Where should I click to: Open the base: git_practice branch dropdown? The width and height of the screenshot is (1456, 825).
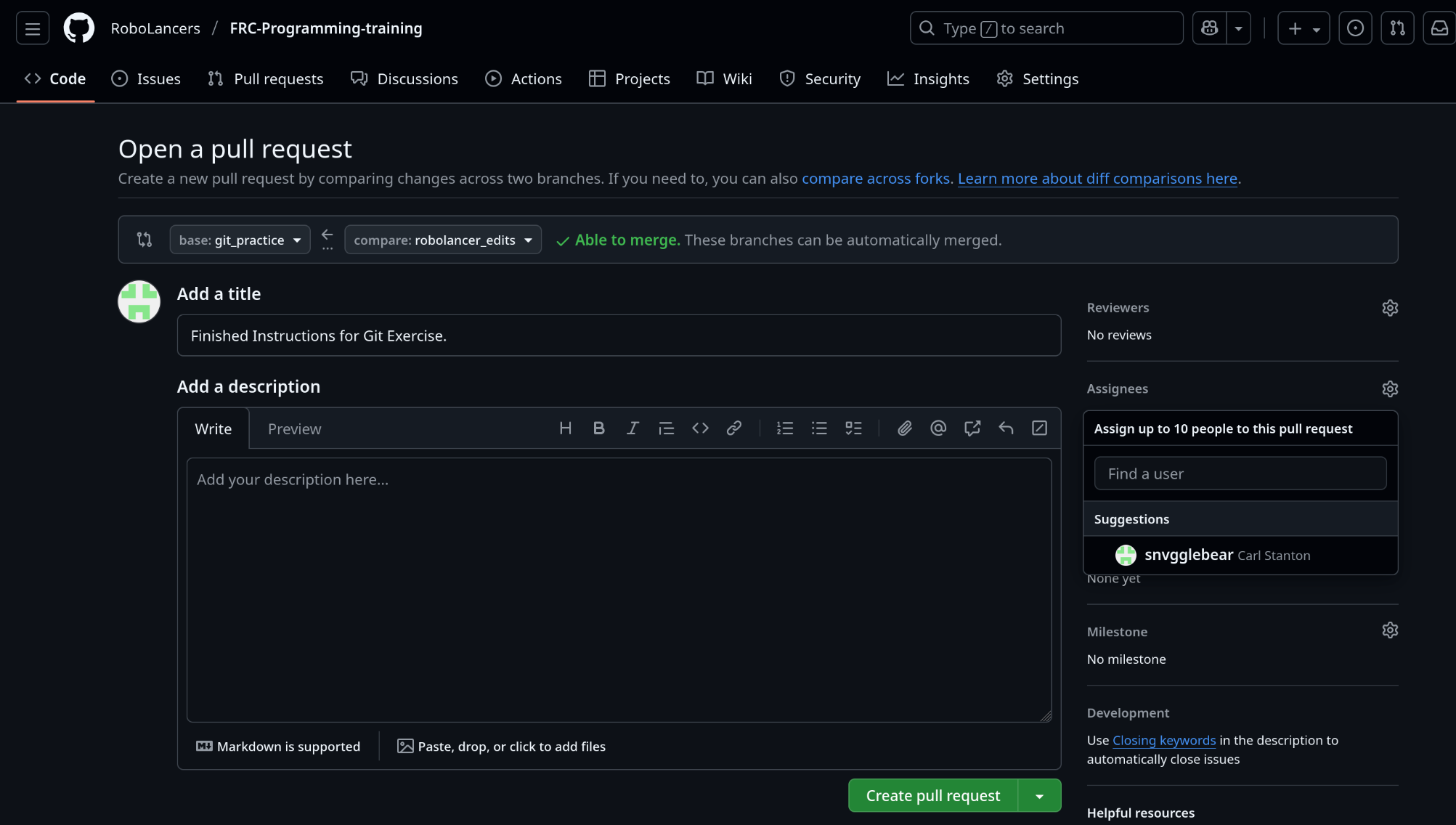coord(240,240)
